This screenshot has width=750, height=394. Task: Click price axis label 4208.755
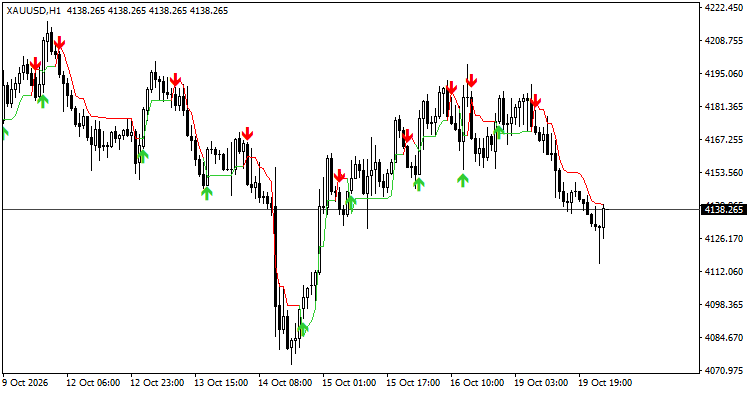724,41
